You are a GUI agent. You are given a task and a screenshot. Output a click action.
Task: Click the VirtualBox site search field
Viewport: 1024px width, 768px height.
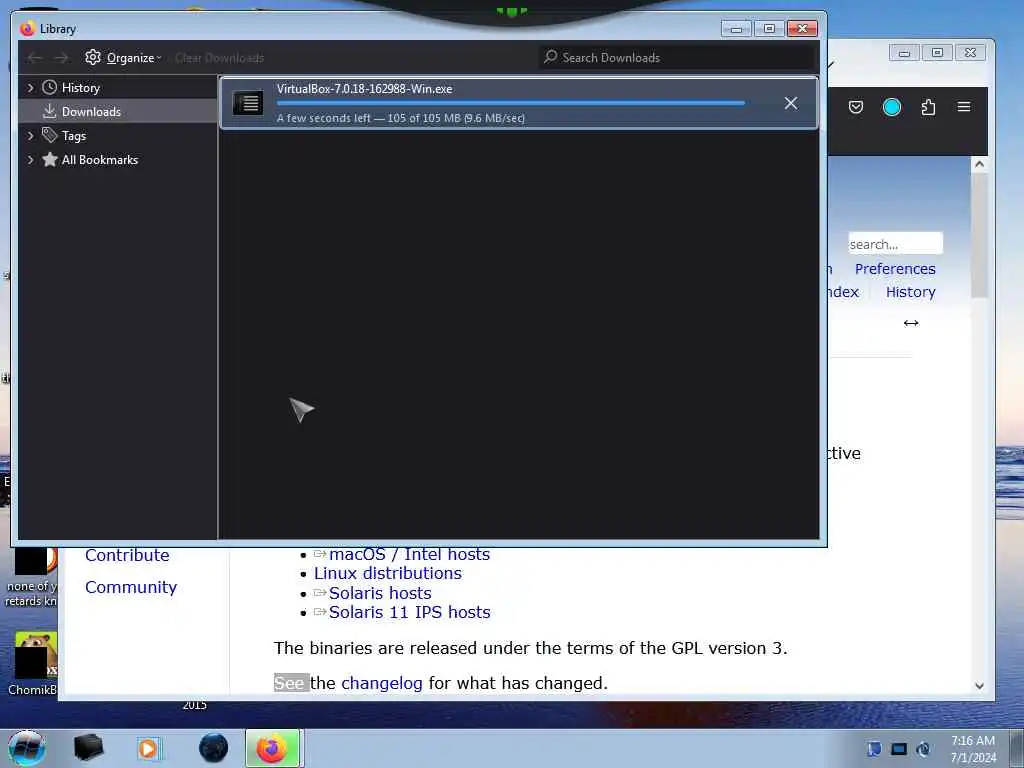pyautogui.click(x=895, y=244)
